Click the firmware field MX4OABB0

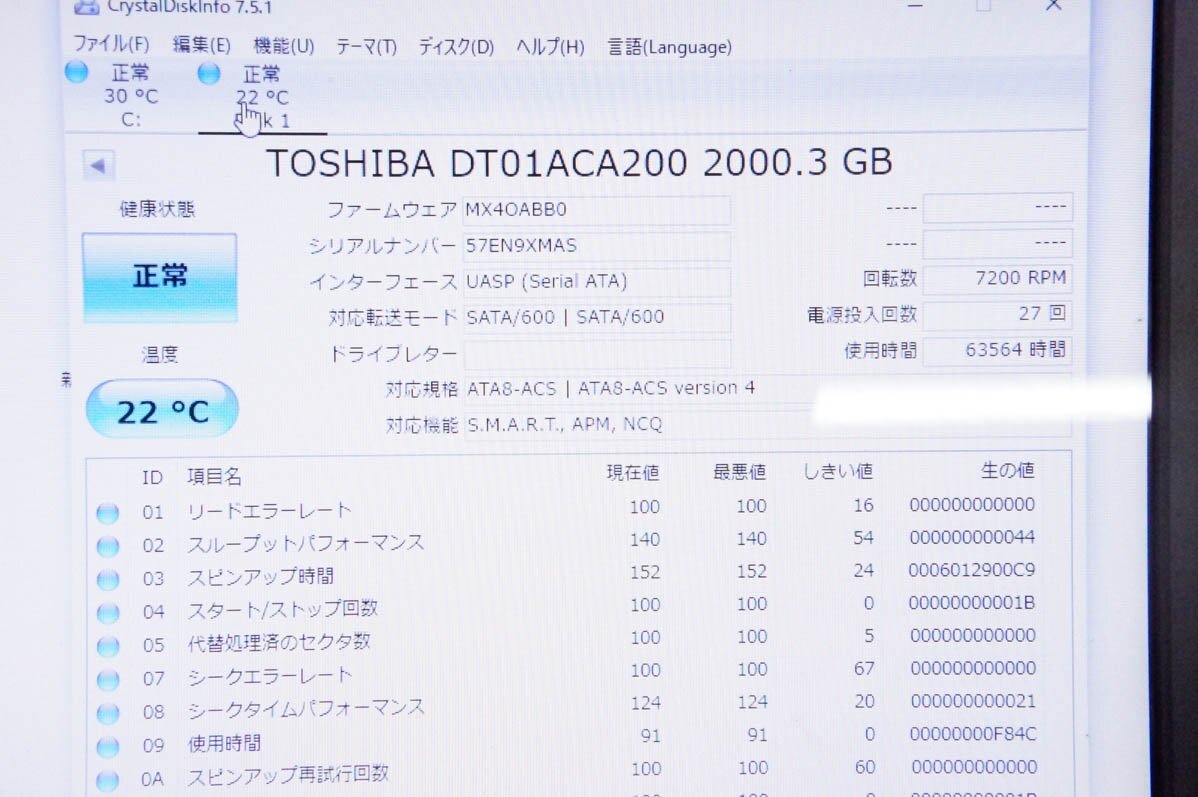tap(596, 209)
